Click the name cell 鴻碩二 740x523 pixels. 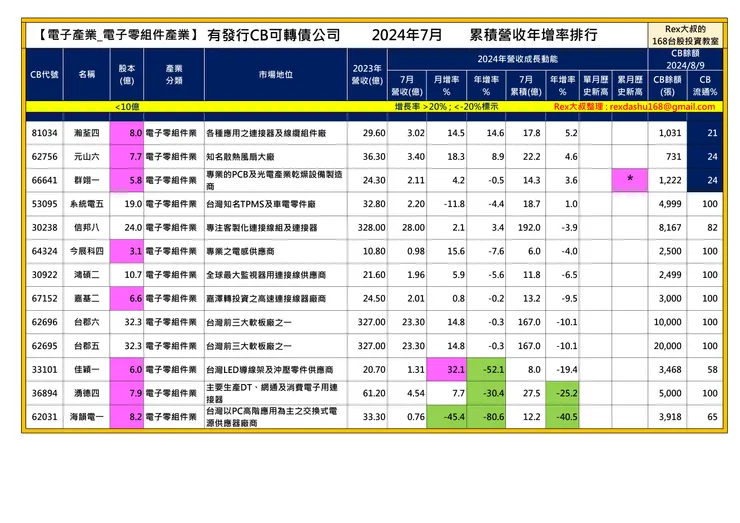point(87,275)
